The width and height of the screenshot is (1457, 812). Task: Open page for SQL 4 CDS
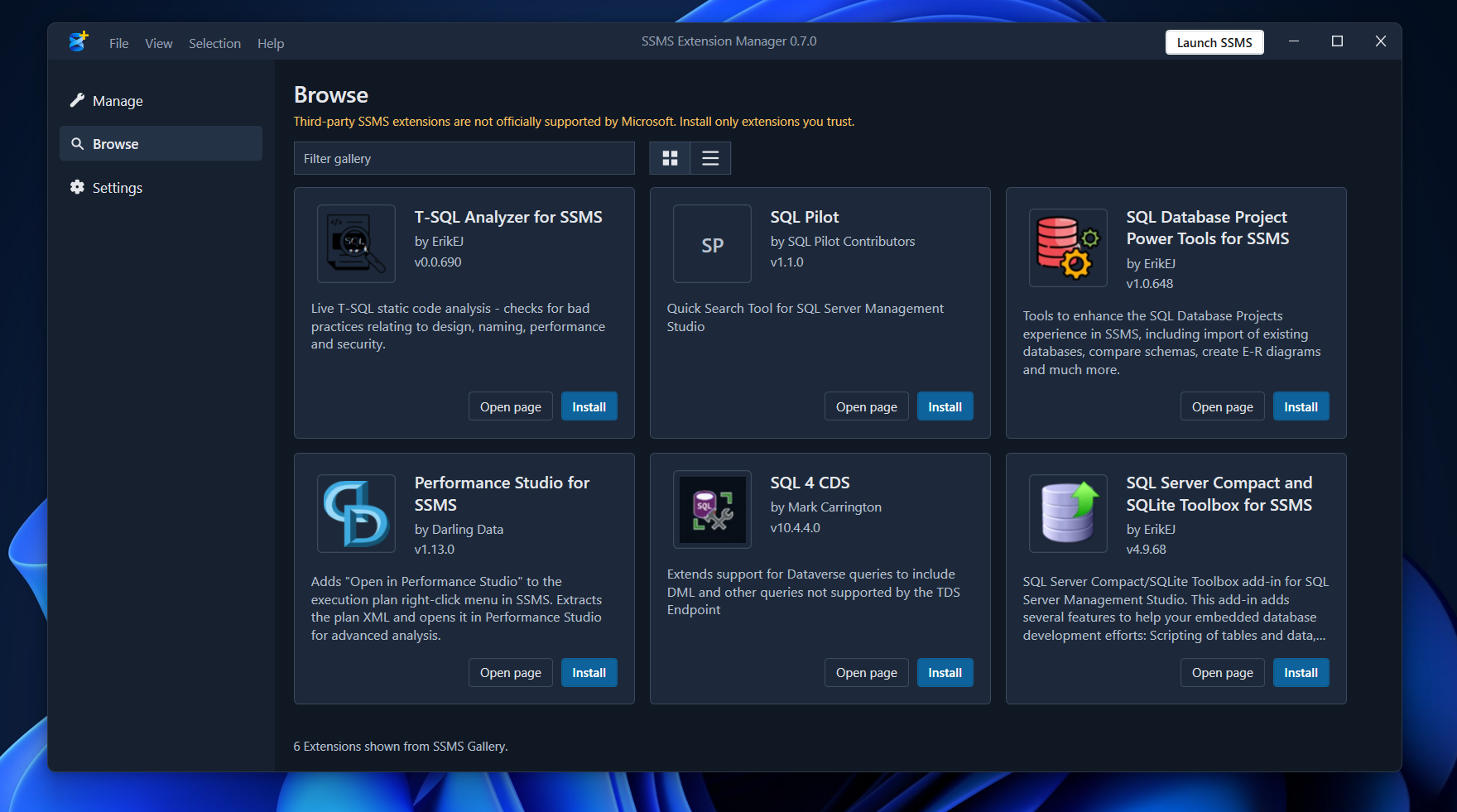click(x=867, y=672)
